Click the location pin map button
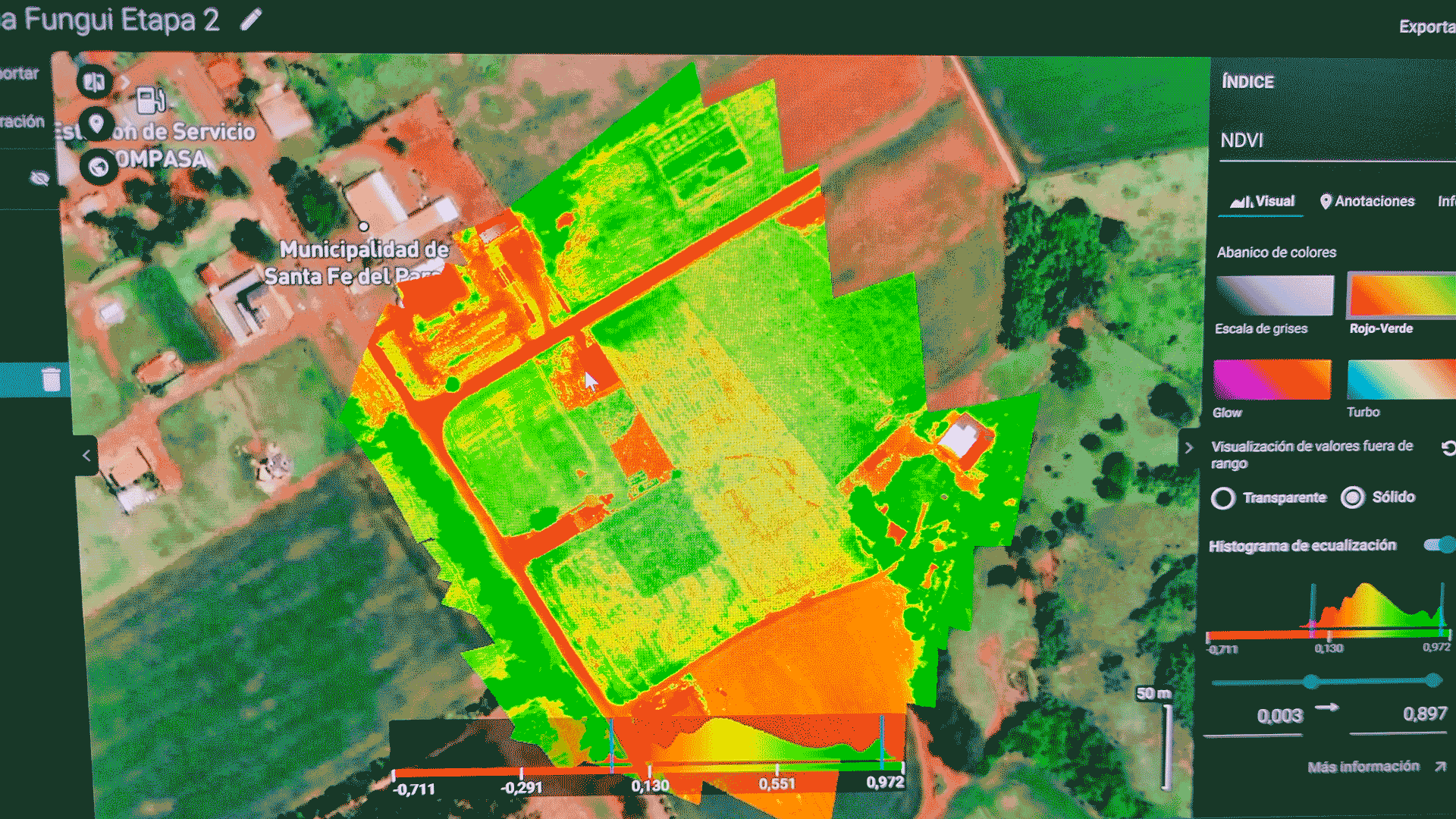Viewport: 1456px width, 819px height. pos(96,124)
